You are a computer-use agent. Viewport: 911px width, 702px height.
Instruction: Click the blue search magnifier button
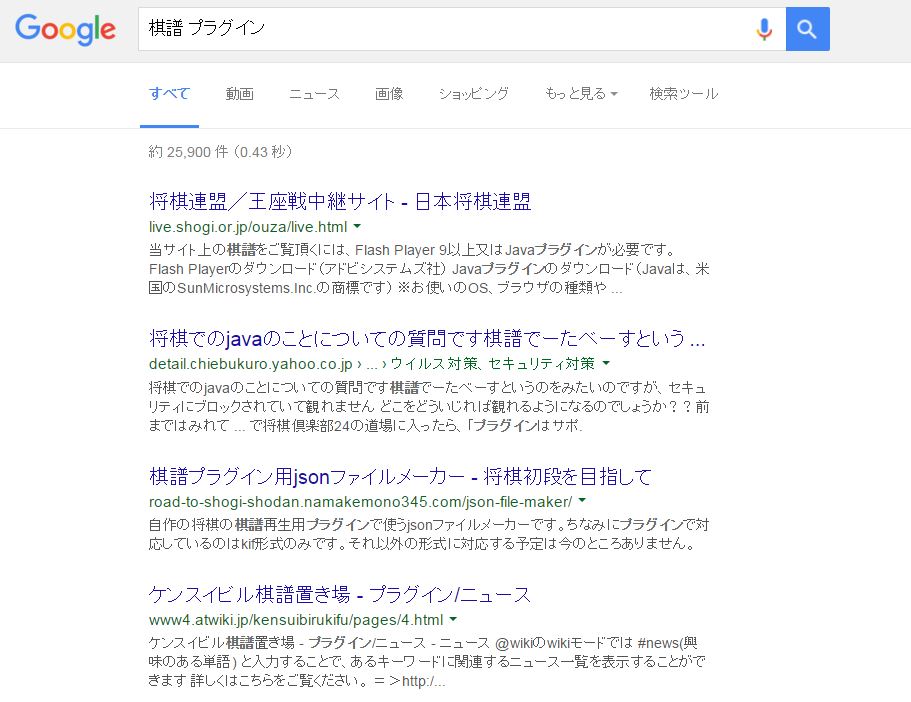(808, 29)
